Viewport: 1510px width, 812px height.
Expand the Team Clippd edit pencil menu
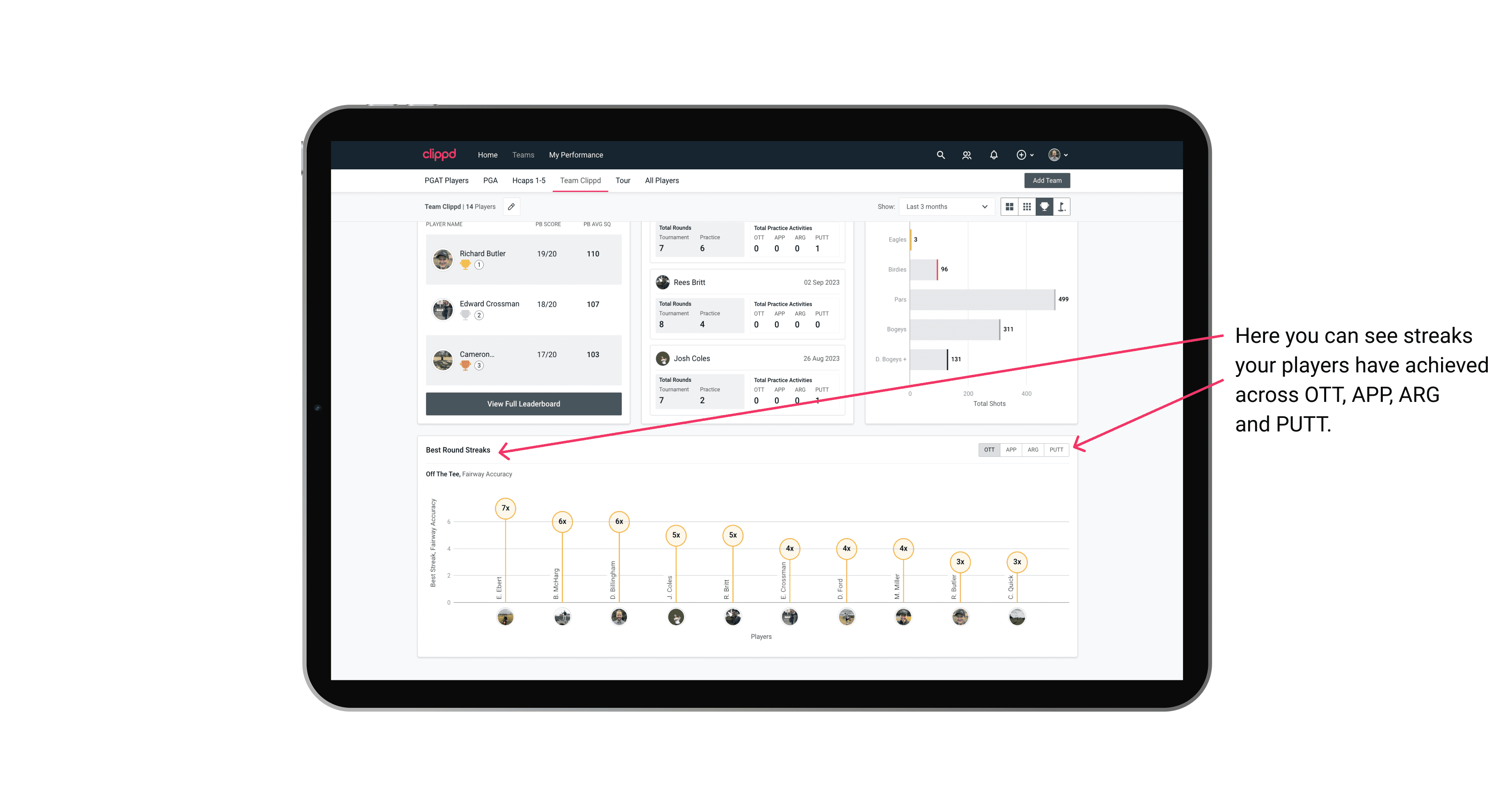coord(513,207)
